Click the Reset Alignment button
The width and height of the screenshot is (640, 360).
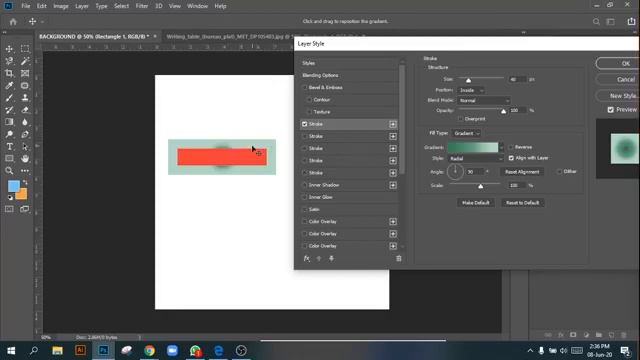coord(522,172)
